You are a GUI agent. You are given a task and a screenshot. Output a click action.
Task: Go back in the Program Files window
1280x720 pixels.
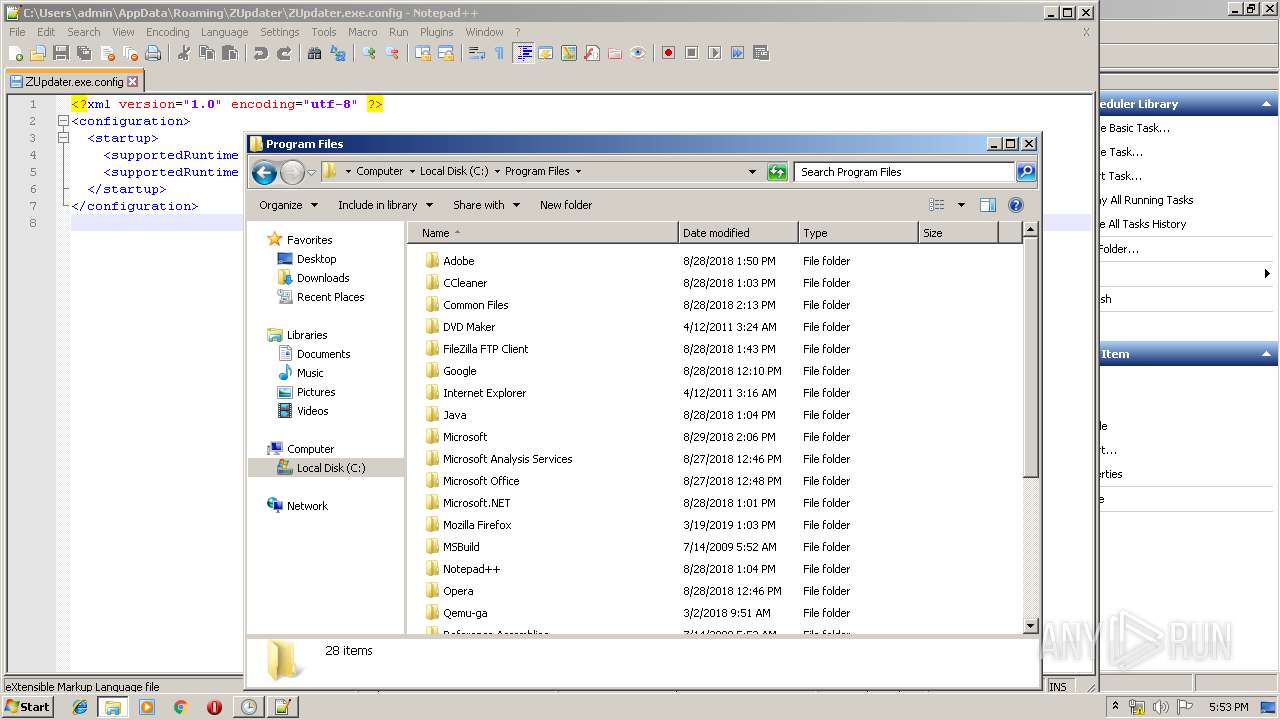tap(264, 172)
